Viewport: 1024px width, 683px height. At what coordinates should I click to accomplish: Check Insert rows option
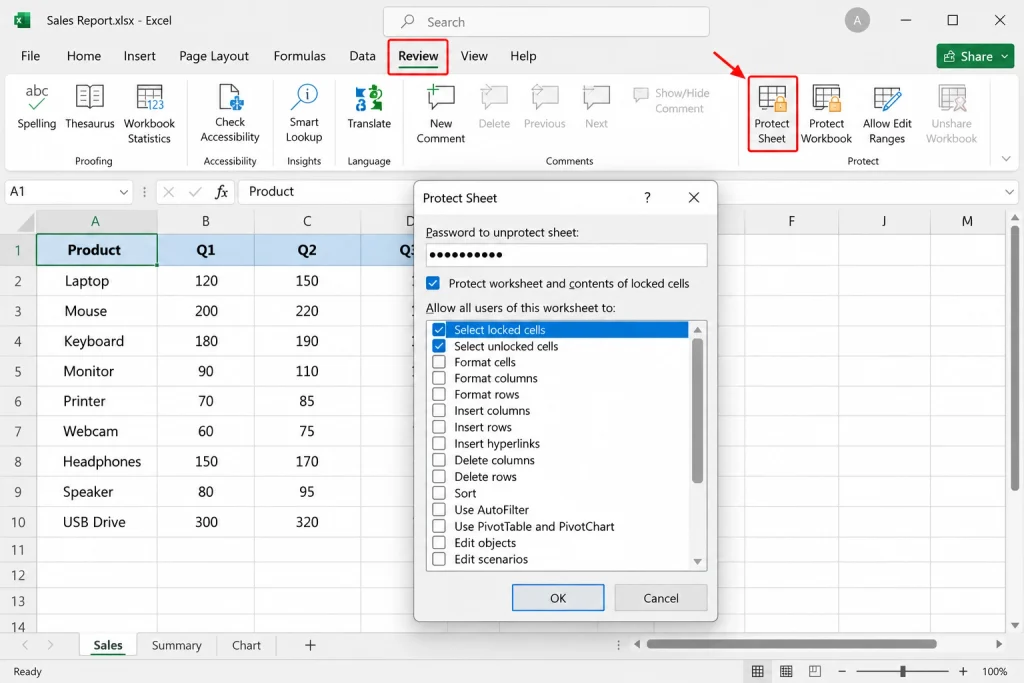pyautogui.click(x=439, y=427)
